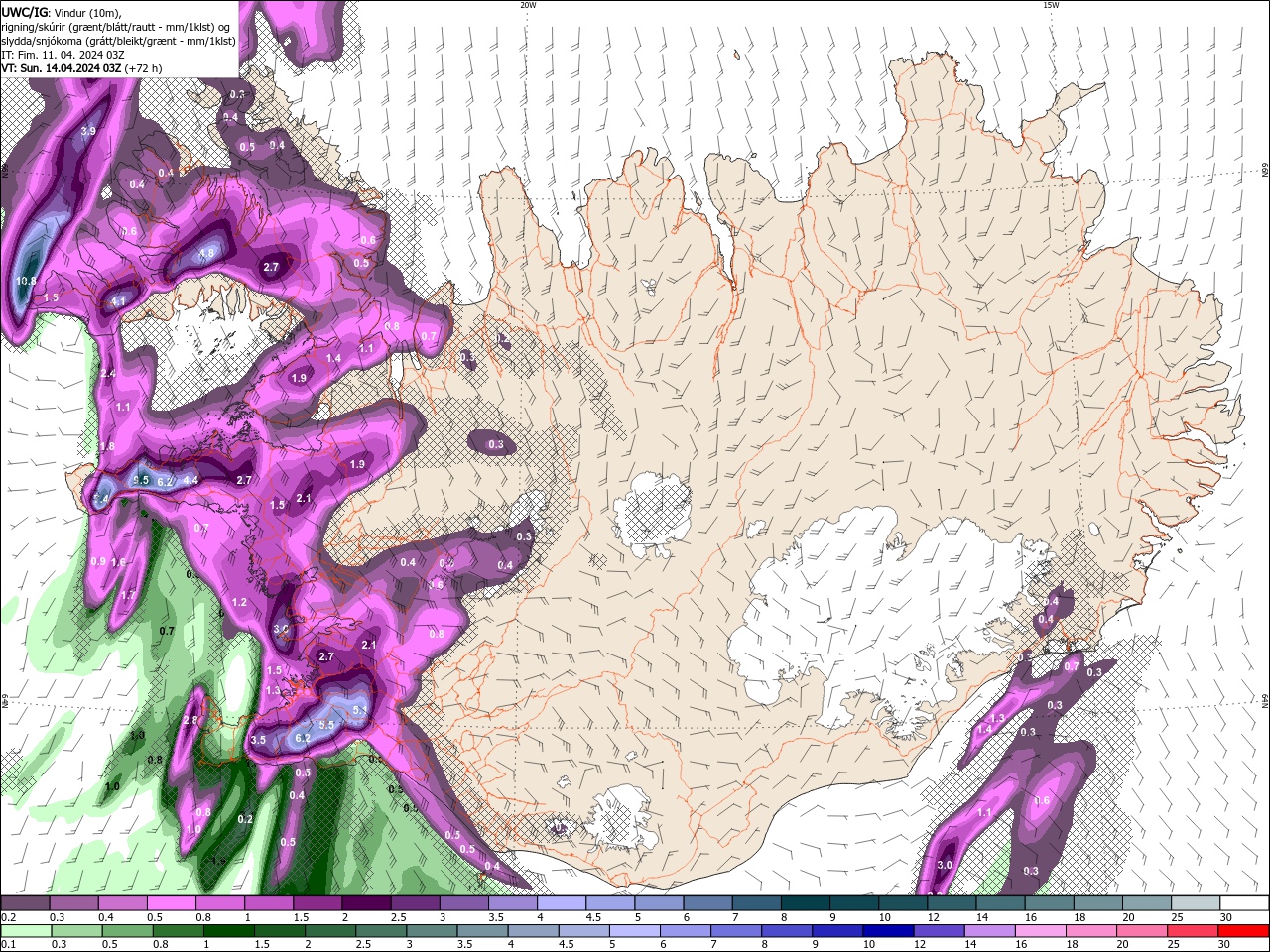Pick the bright red swatch labeled 30 in the lower legend row
This screenshot has height=952, width=1270.
(1245, 931)
